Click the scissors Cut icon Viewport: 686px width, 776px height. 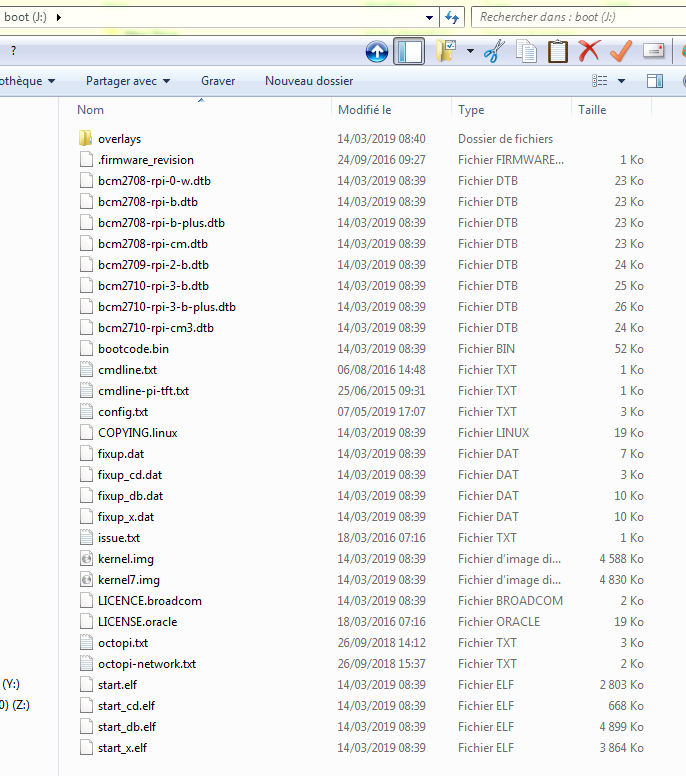pos(494,51)
